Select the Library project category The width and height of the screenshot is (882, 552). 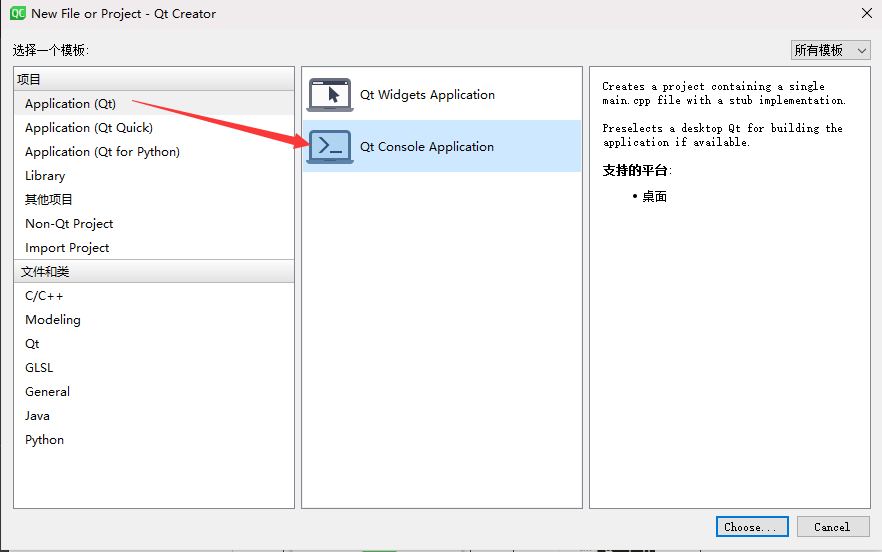154,176
